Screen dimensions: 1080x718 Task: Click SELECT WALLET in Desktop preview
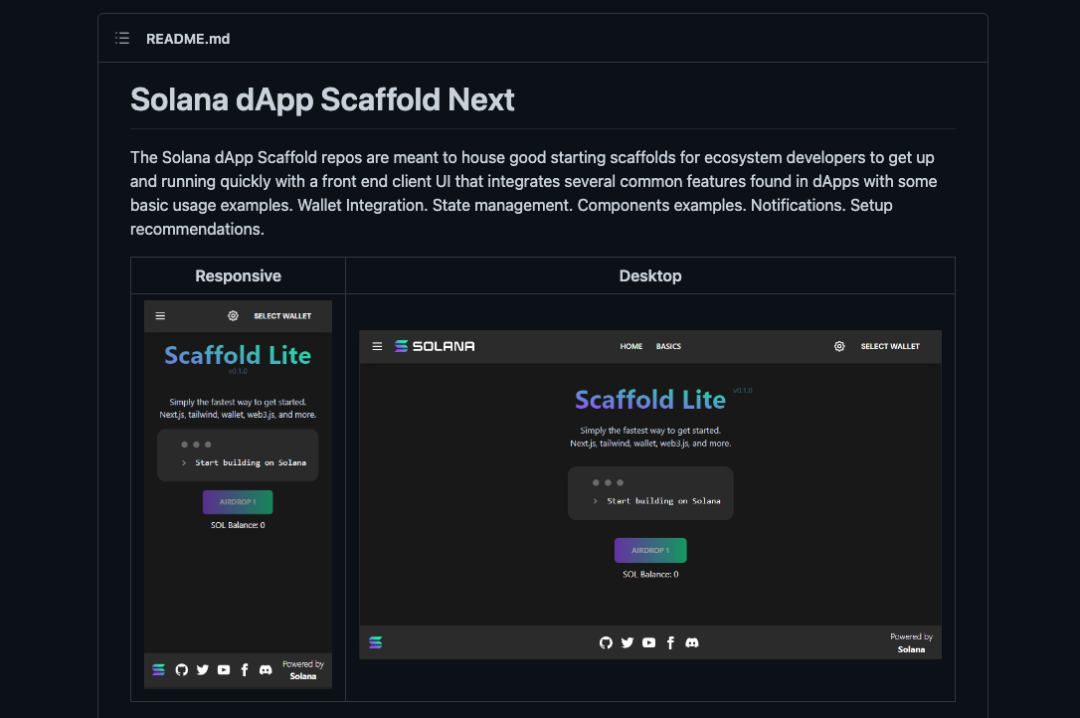[890, 346]
